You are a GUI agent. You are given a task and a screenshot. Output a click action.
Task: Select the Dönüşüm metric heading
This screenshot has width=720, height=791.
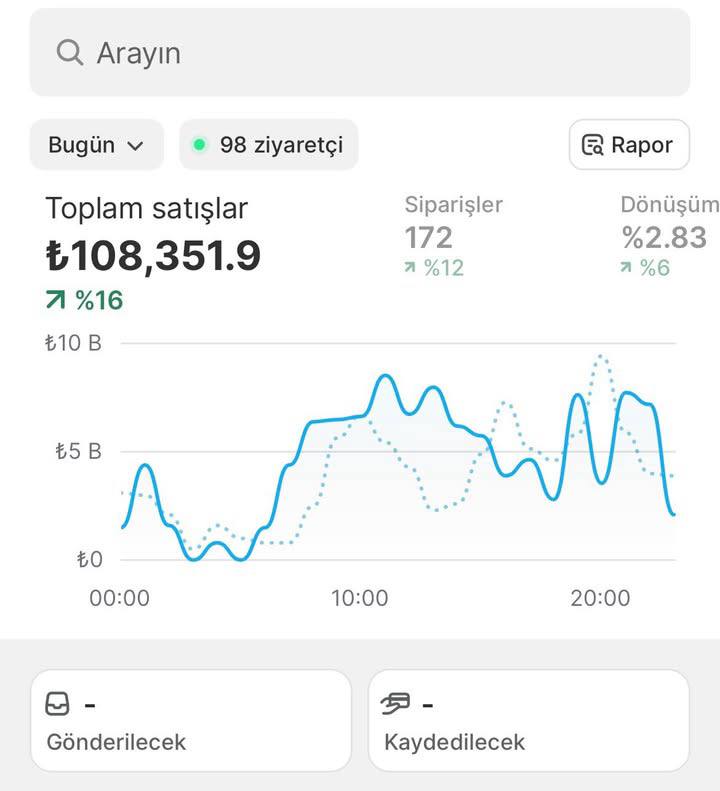point(668,205)
